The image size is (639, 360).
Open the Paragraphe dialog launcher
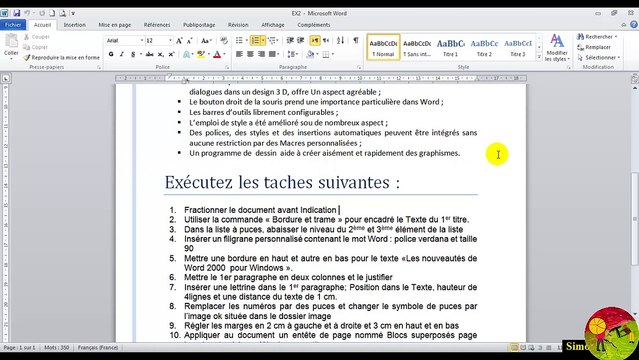point(359,67)
